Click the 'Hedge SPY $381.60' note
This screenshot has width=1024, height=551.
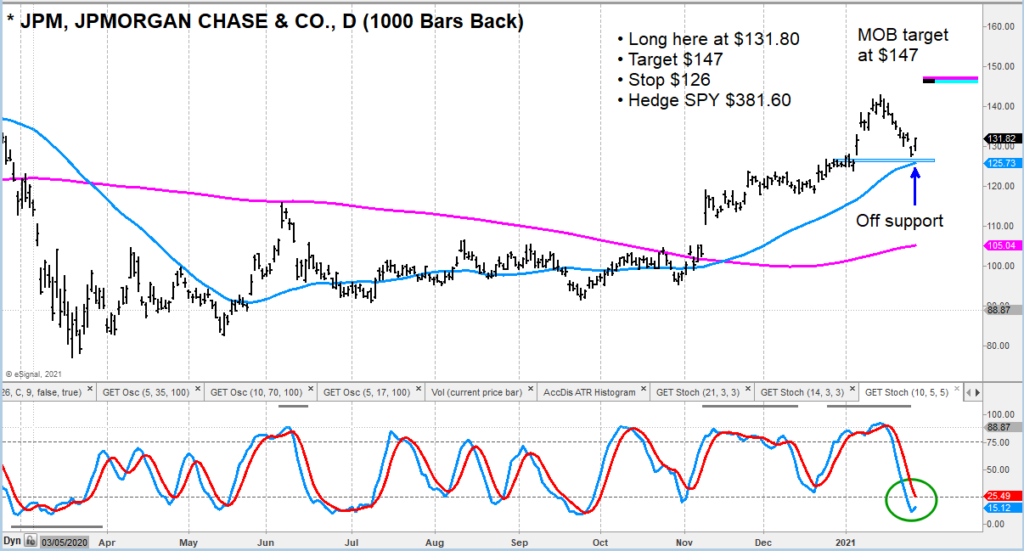coord(704,100)
